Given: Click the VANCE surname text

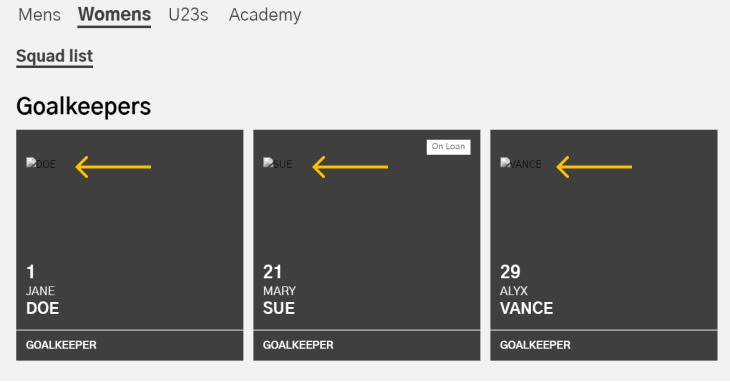Looking at the screenshot, I should [527, 308].
